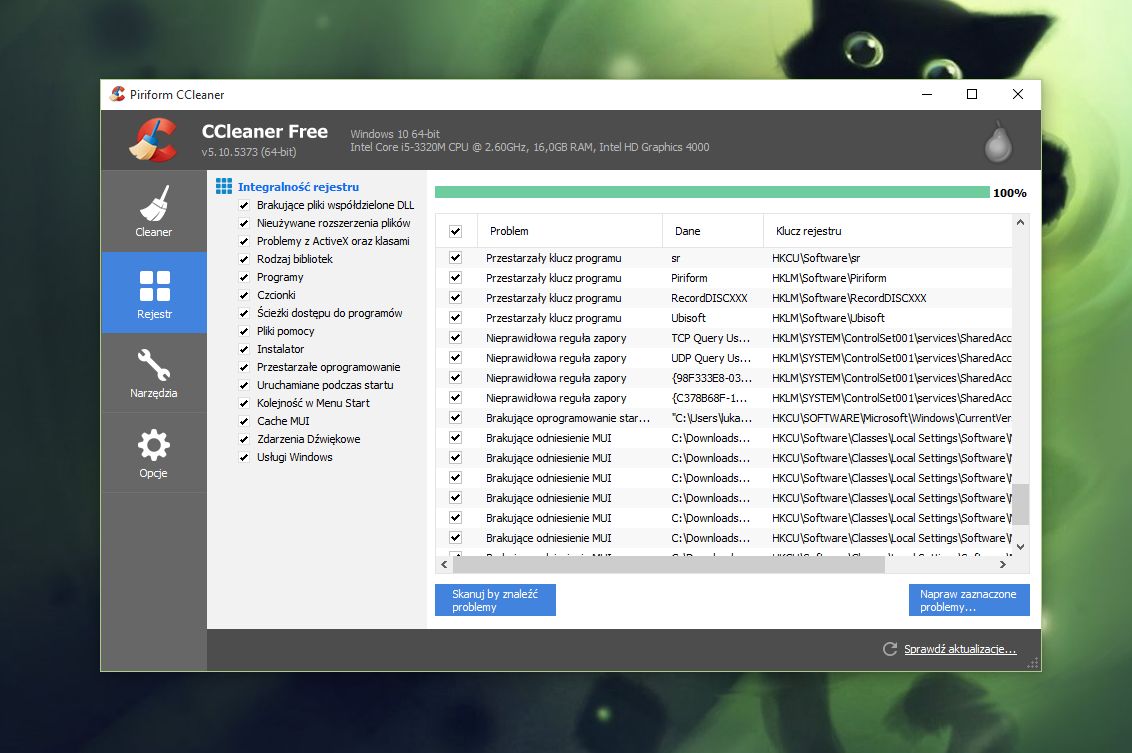This screenshot has height=753, width=1132.
Task: Click the Windows 10 64-bit system info text
Action: [x=395, y=134]
